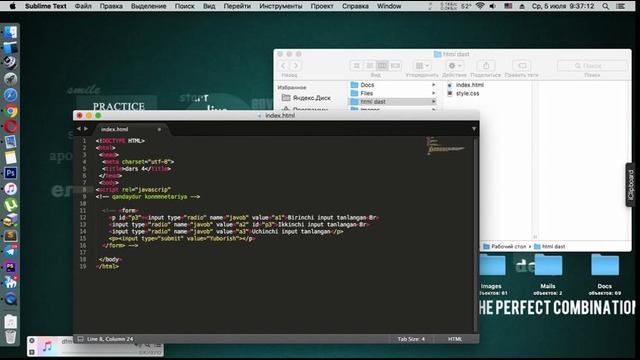Viewport: 640px width, 360px height.
Task: Click the volume icon in menu bar
Action: pyautogui.click(x=493, y=6)
